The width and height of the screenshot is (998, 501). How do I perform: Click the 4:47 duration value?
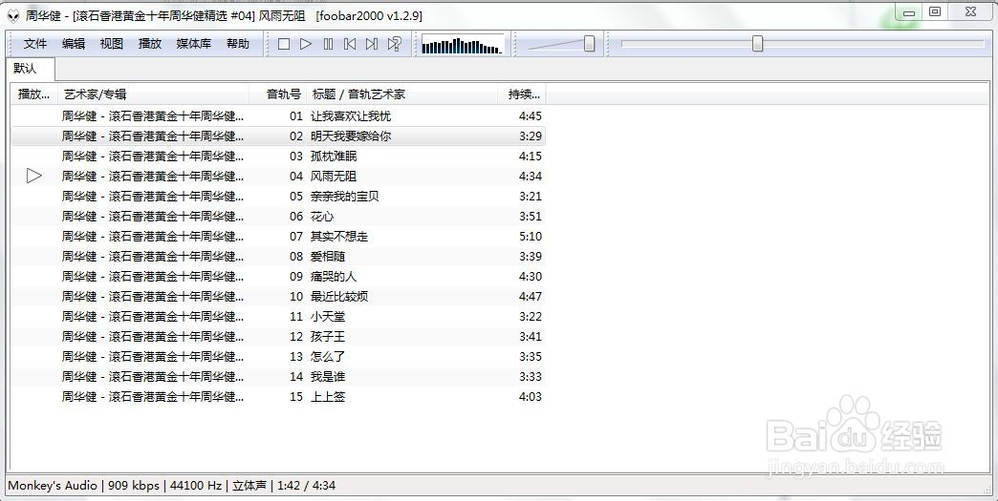pyautogui.click(x=530, y=297)
